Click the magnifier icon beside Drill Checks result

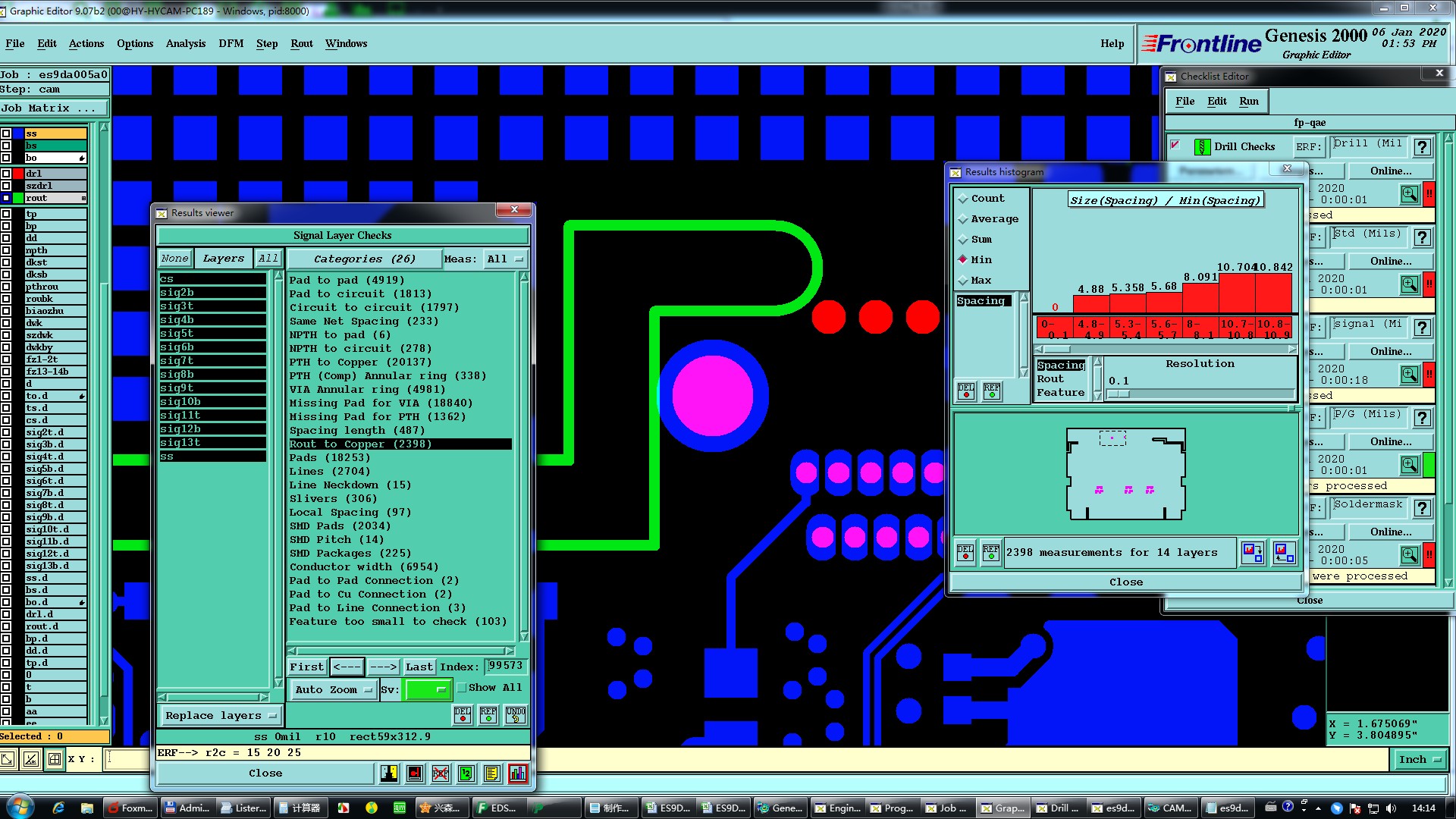1409,194
